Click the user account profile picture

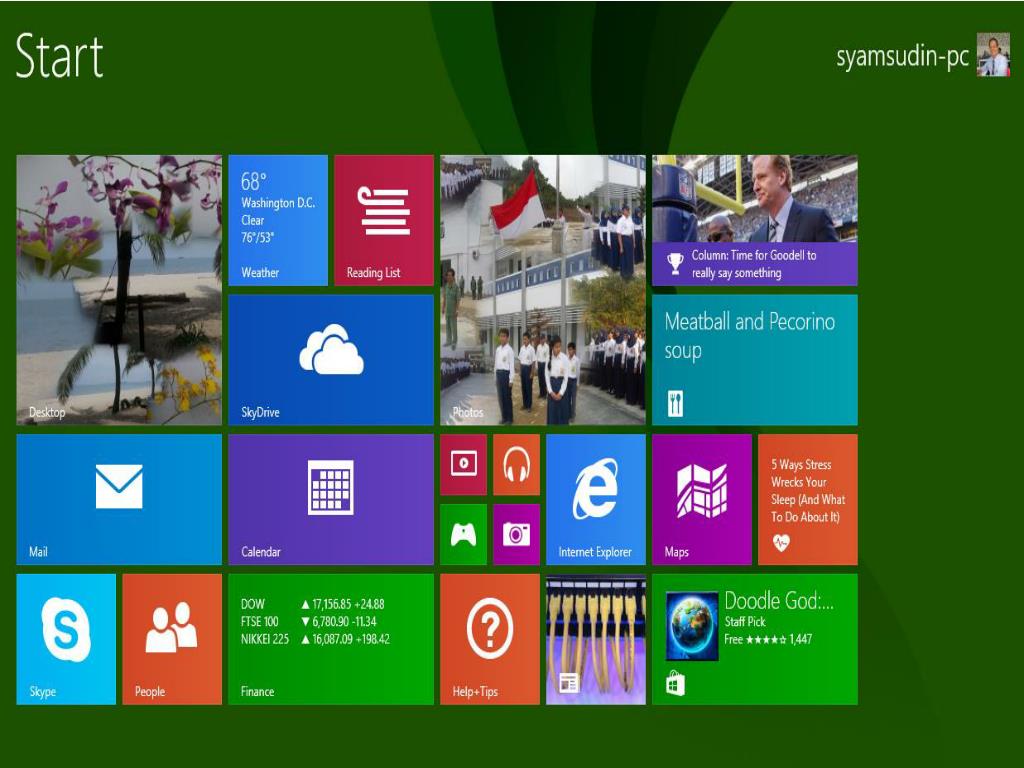coord(993,55)
